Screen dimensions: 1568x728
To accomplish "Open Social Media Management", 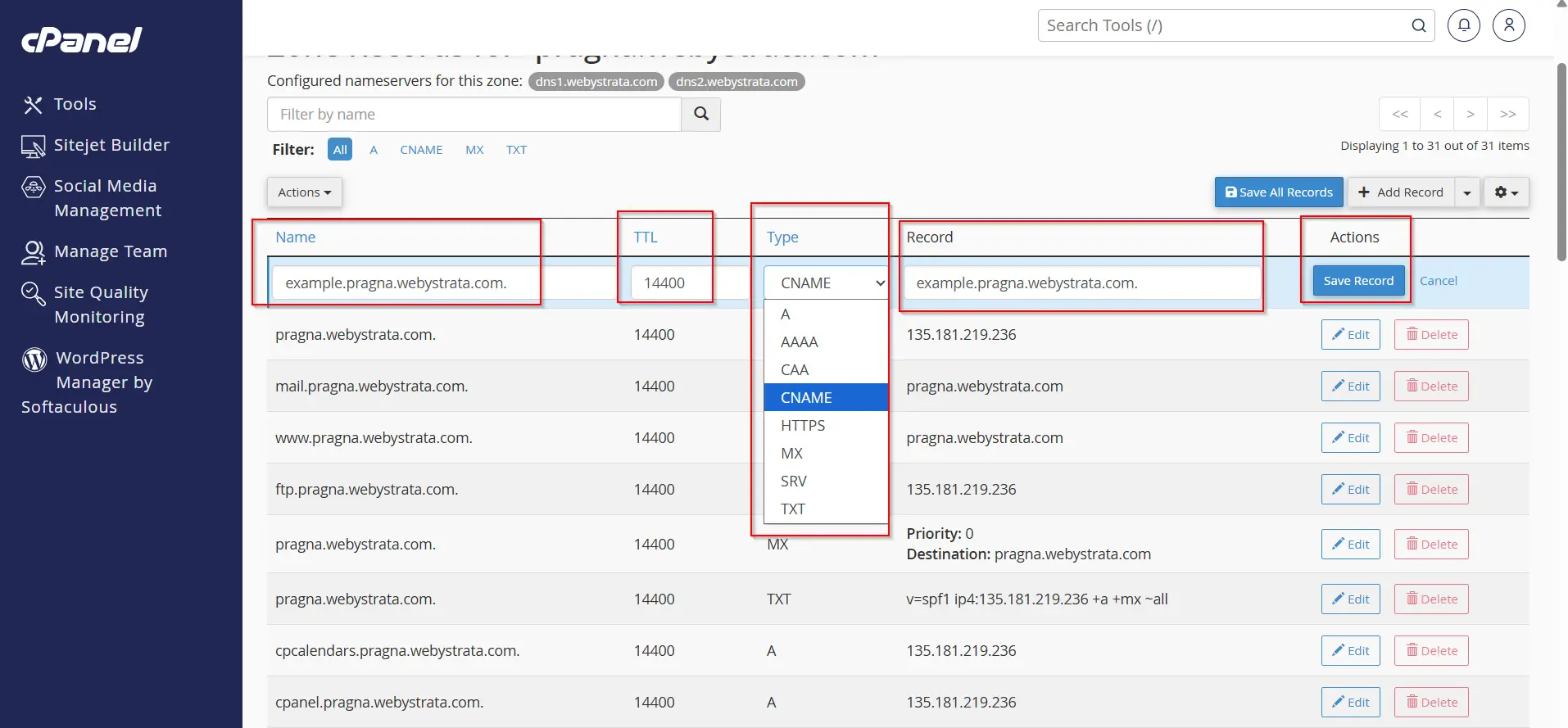I will pyautogui.click(x=92, y=198).
